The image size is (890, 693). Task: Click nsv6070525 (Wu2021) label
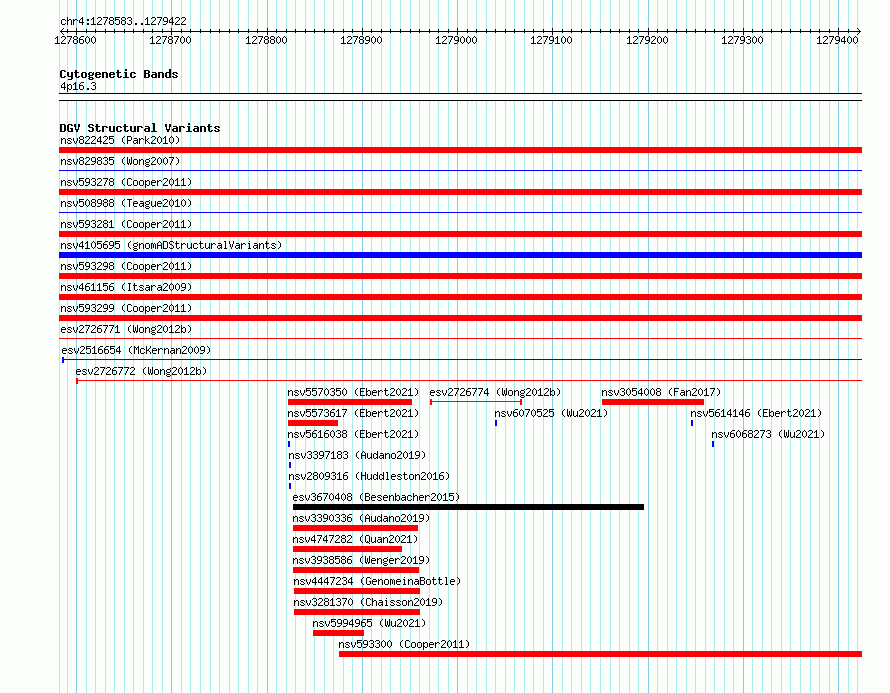pos(551,413)
